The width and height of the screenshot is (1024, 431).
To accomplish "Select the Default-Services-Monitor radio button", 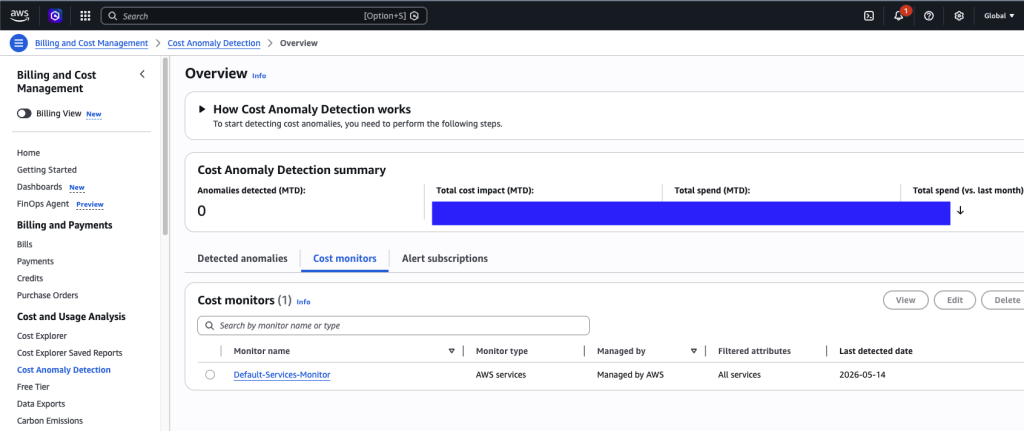I will (210, 375).
